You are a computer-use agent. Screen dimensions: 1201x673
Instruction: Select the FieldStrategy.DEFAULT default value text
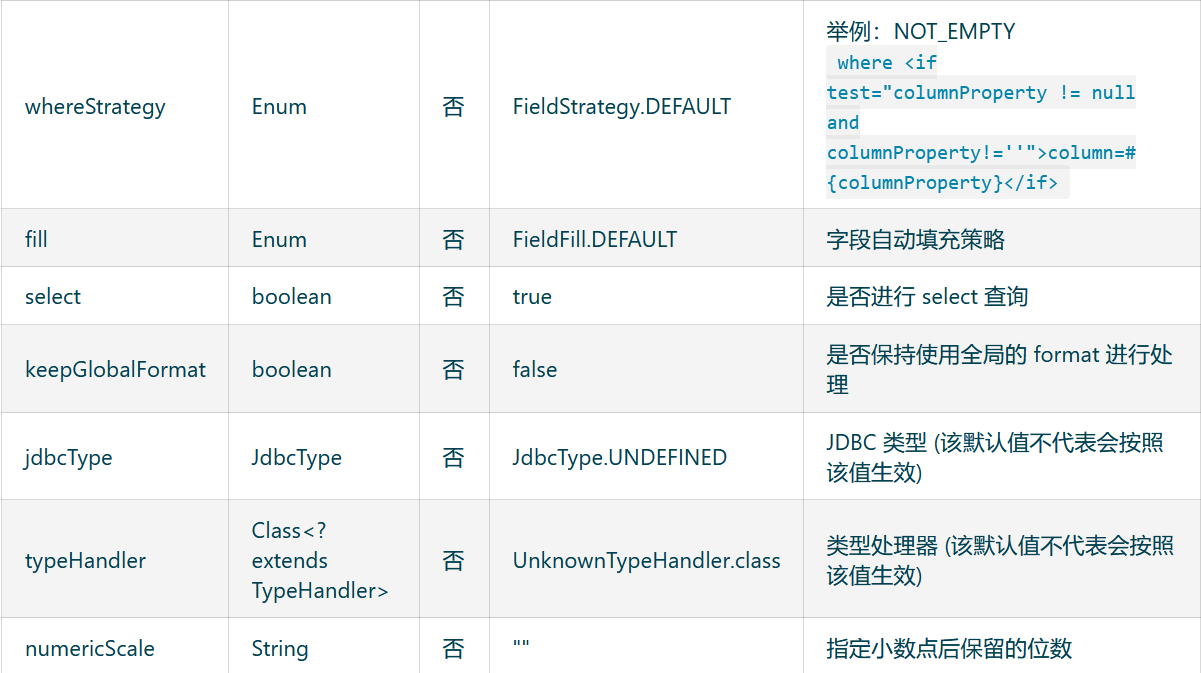point(621,107)
